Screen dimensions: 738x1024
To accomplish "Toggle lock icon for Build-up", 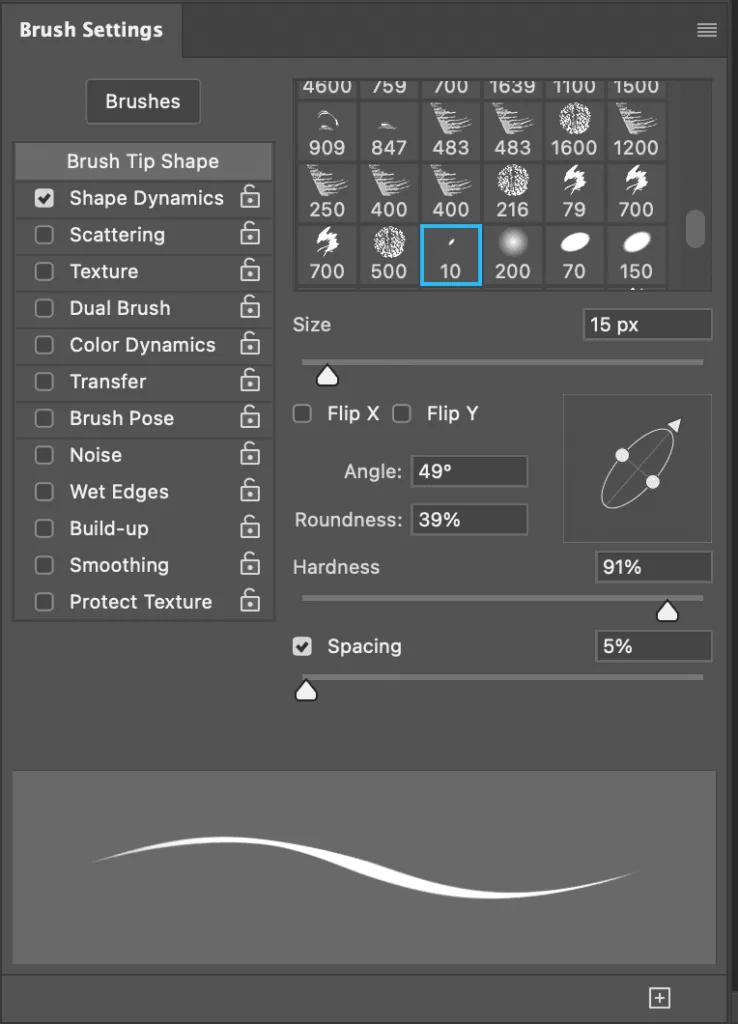I will pos(250,527).
